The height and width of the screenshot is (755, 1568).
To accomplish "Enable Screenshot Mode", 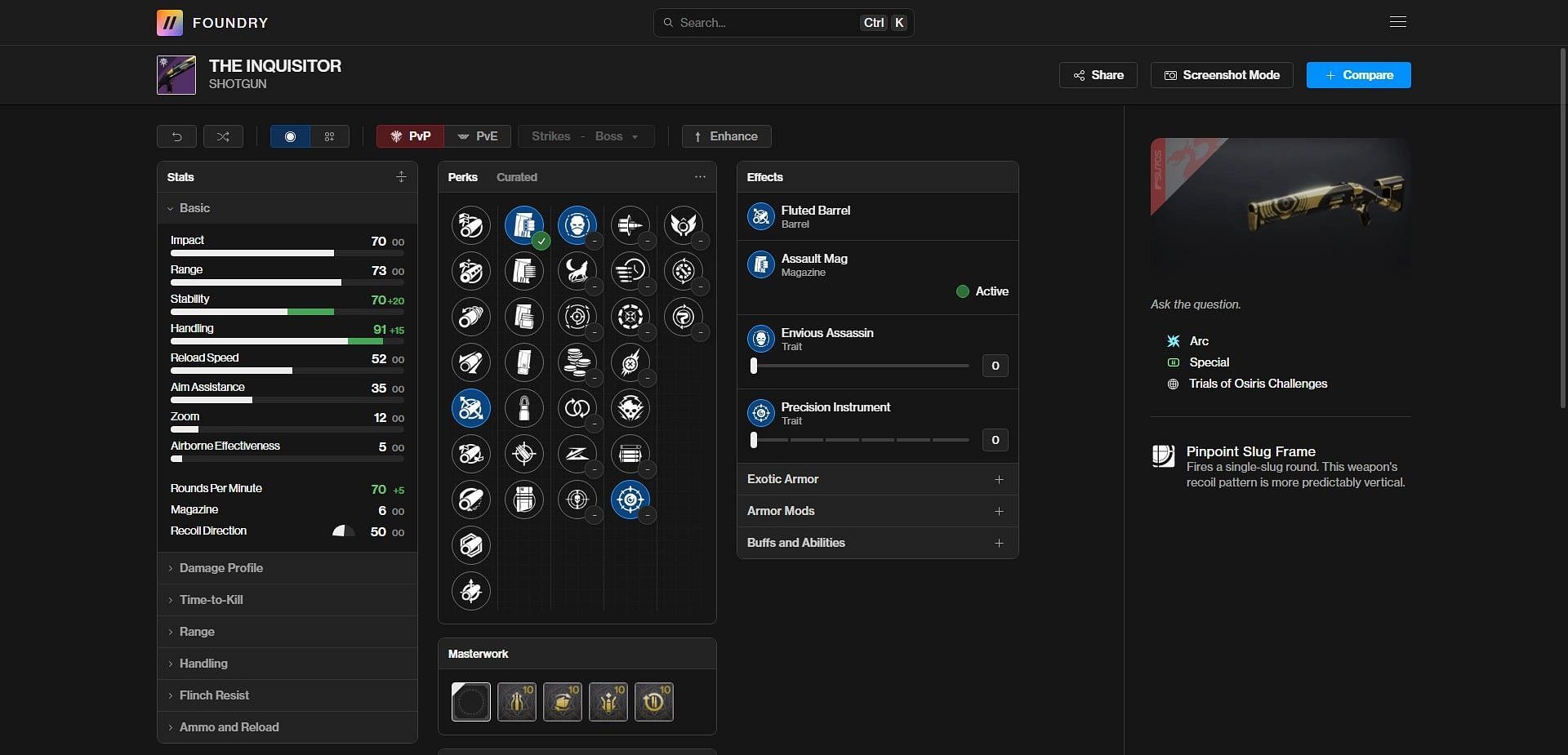I will [x=1222, y=75].
